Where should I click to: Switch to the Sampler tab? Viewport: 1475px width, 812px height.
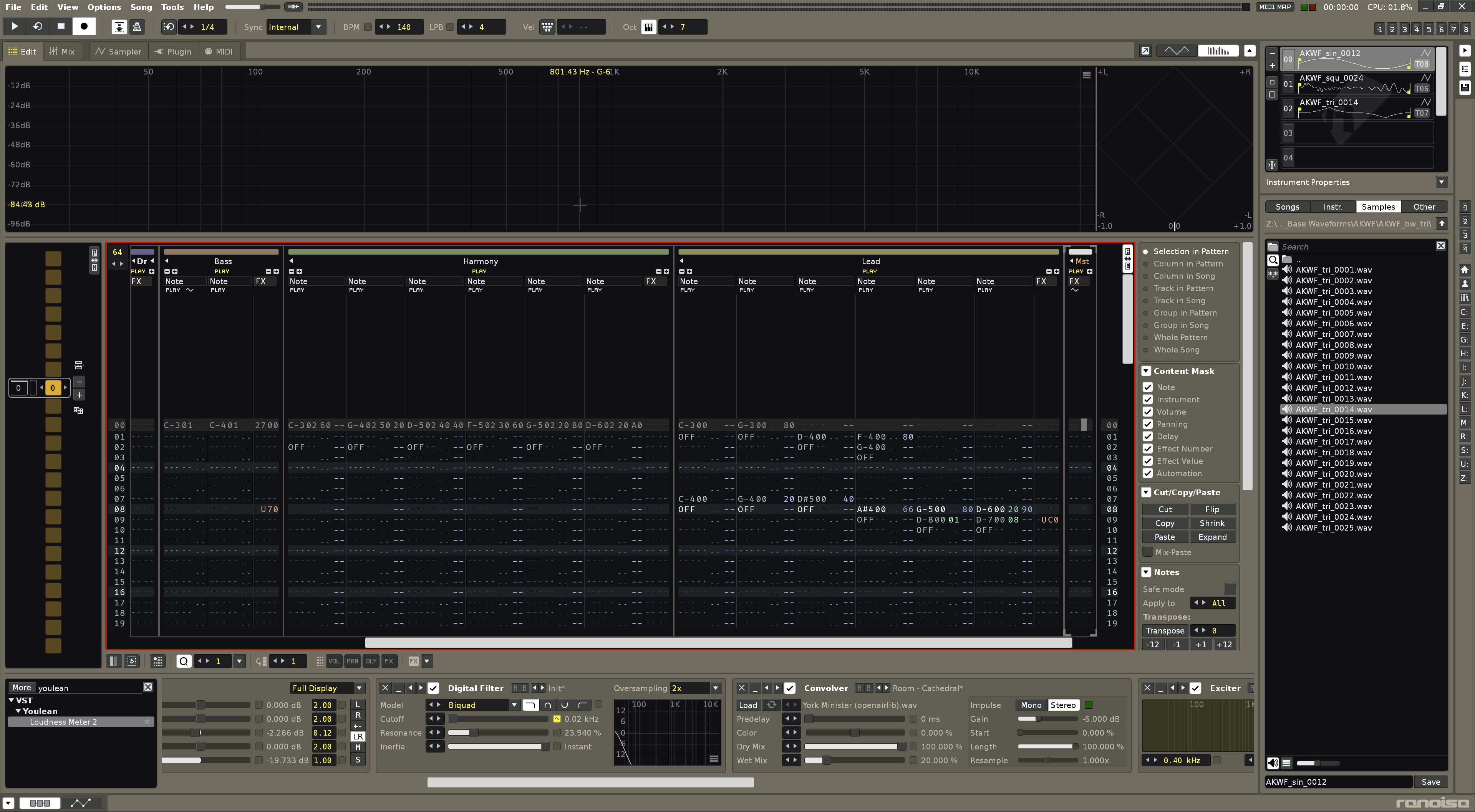(x=119, y=51)
